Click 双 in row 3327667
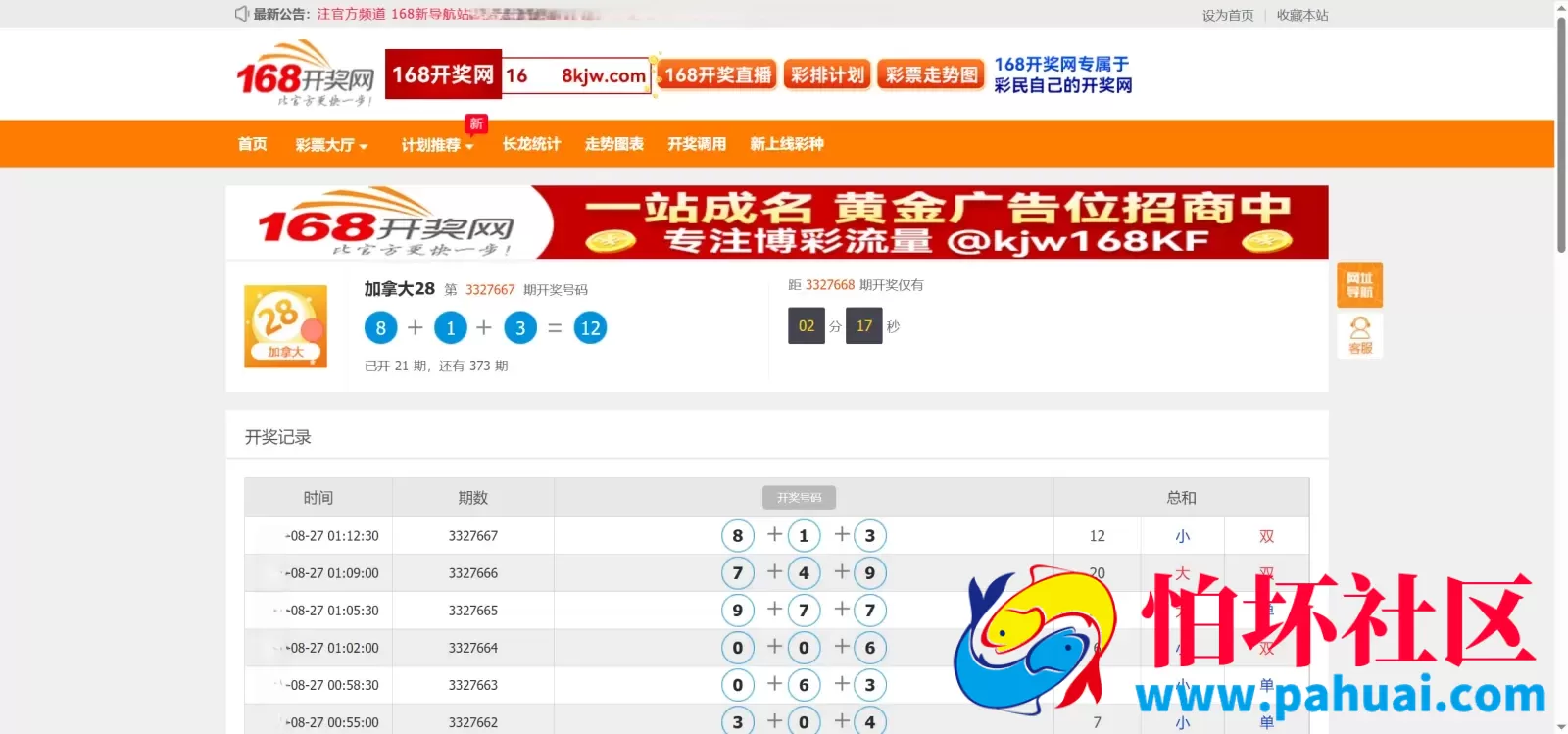The image size is (1568, 734). click(1267, 536)
